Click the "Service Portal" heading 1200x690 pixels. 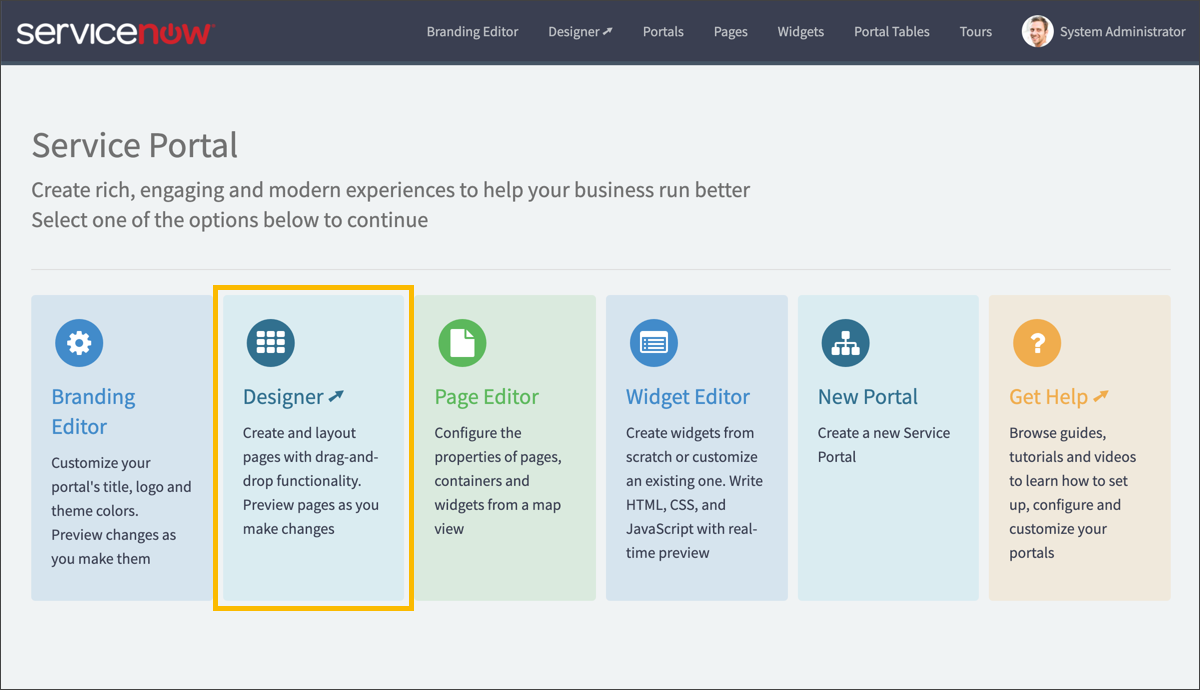[135, 146]
